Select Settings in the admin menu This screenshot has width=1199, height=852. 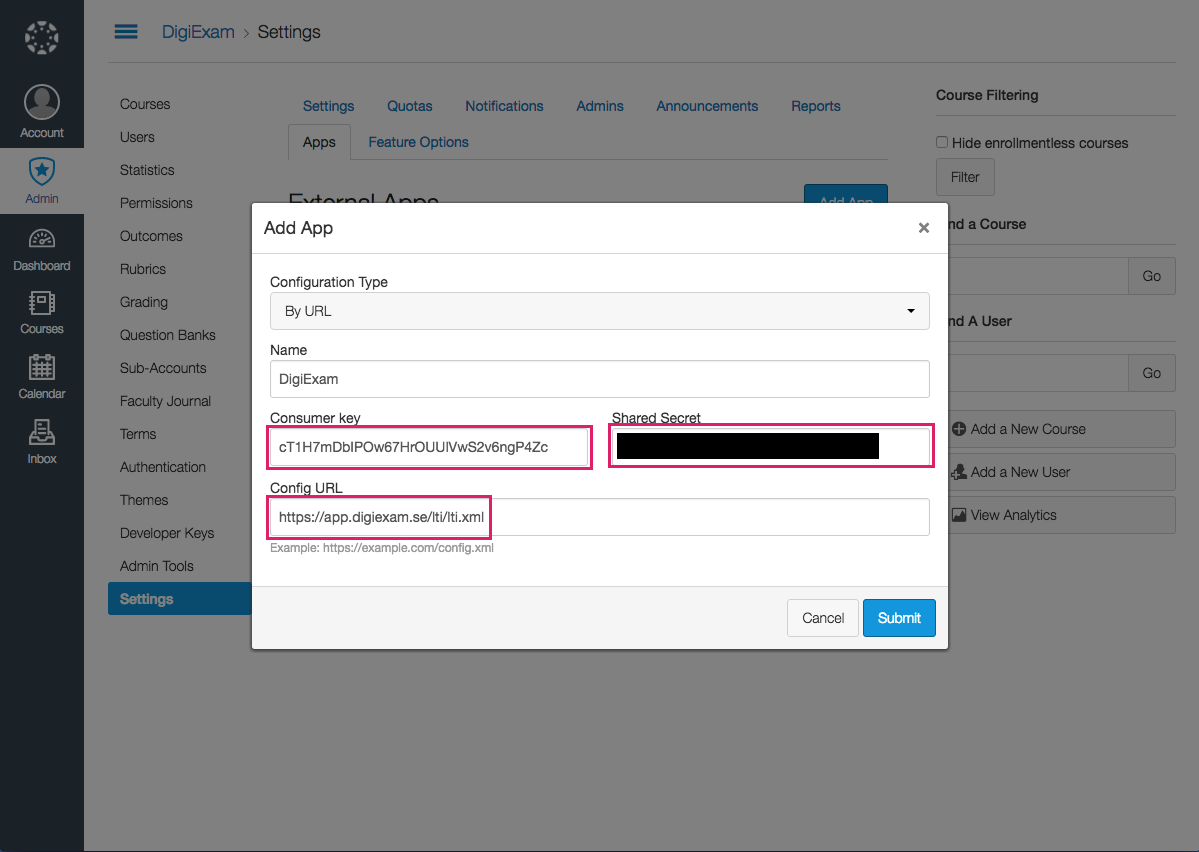tap(180, 599)
